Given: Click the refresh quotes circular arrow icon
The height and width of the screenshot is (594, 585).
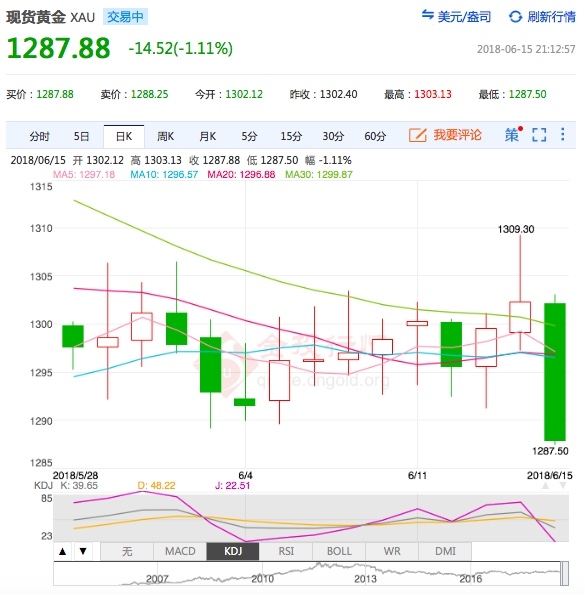Looking at the screenshot, I should coord(515,16).
